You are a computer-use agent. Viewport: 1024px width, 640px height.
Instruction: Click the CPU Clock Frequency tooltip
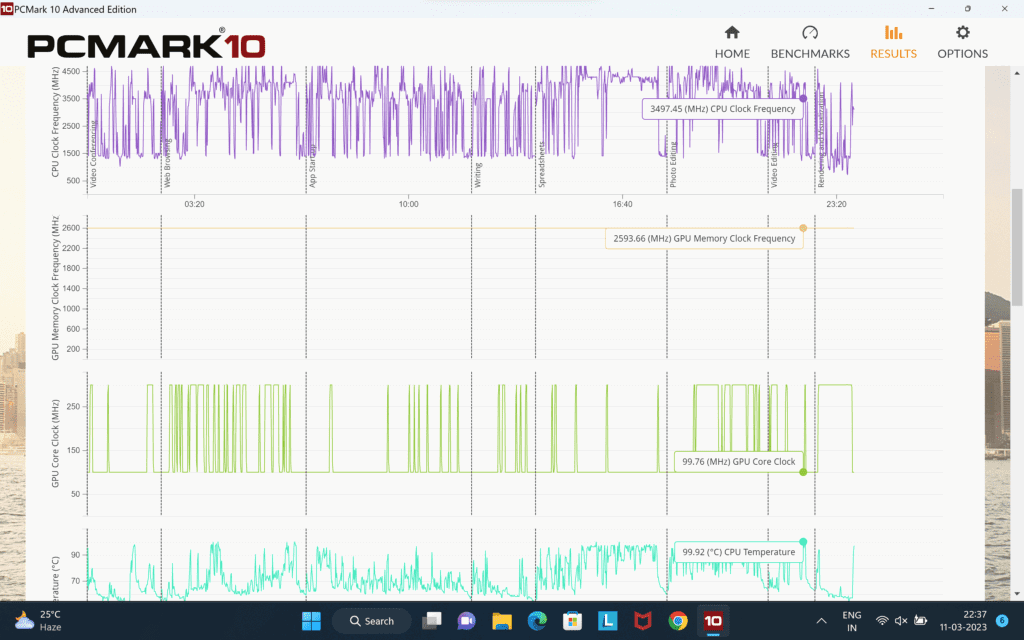point(722,109)
